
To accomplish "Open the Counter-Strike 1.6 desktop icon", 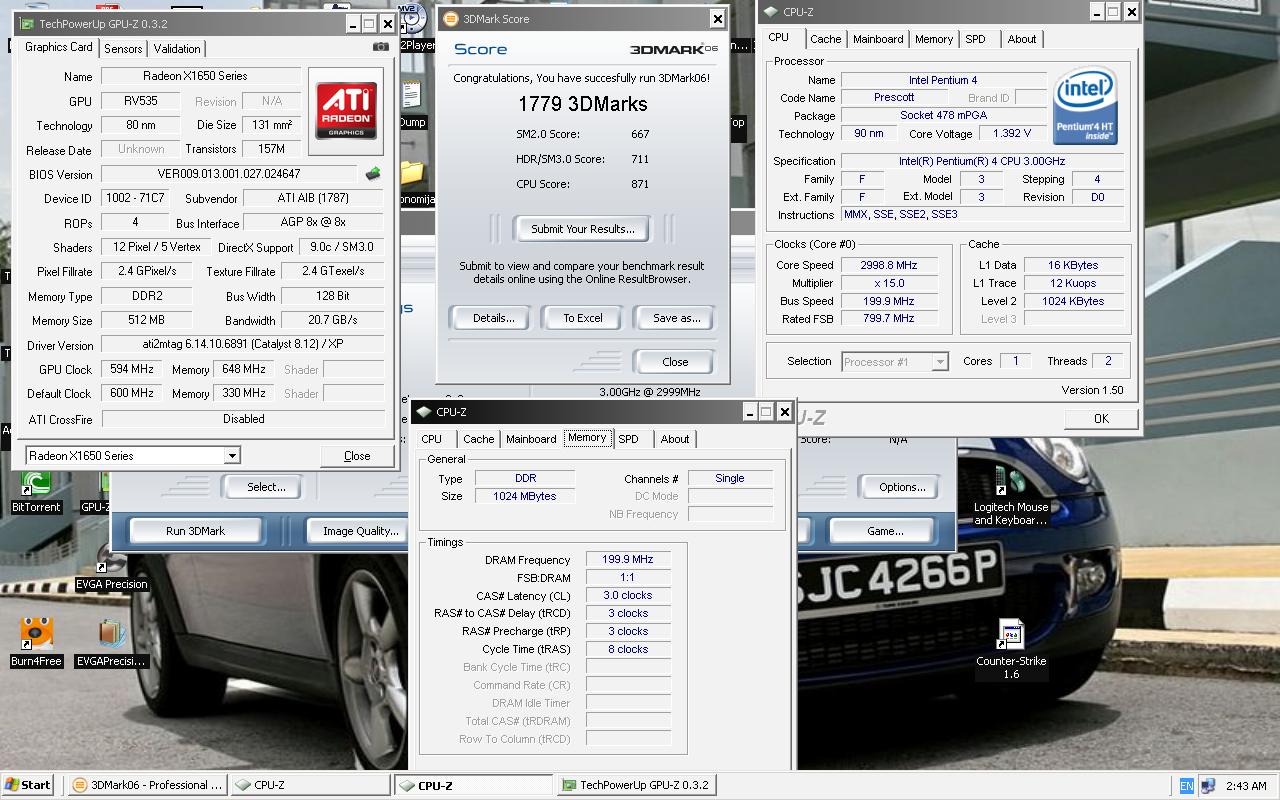I will (x=1011, y=649).
